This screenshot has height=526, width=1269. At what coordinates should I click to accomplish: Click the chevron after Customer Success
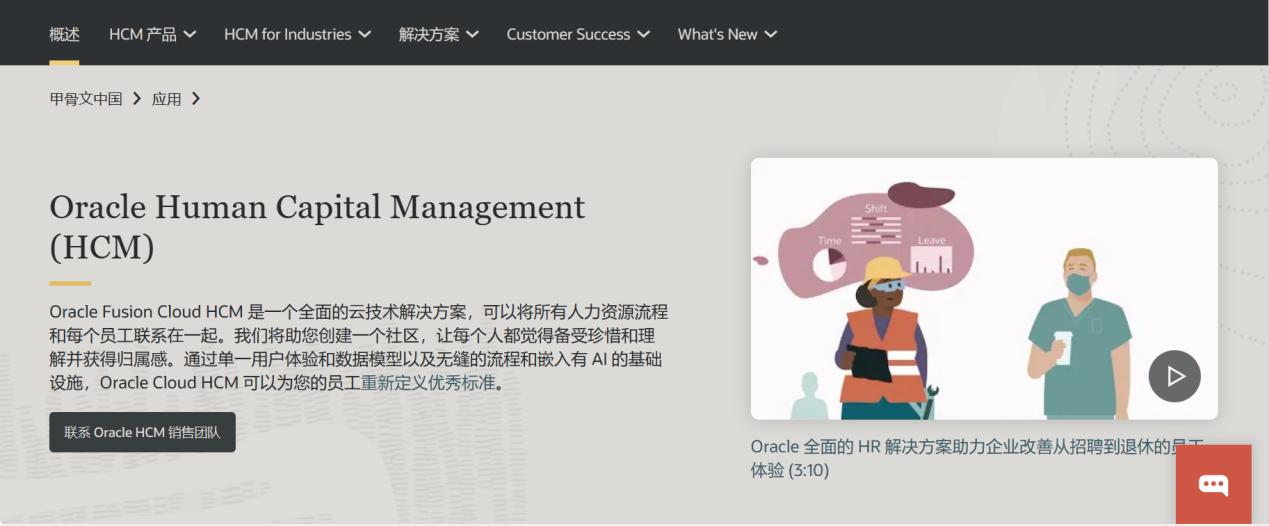[x=643, y=34]
